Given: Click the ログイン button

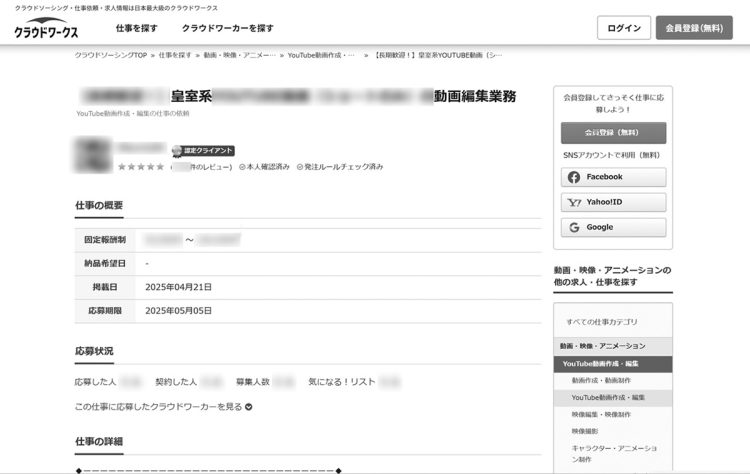Looking at the screenshot, I should pos(623,28).
